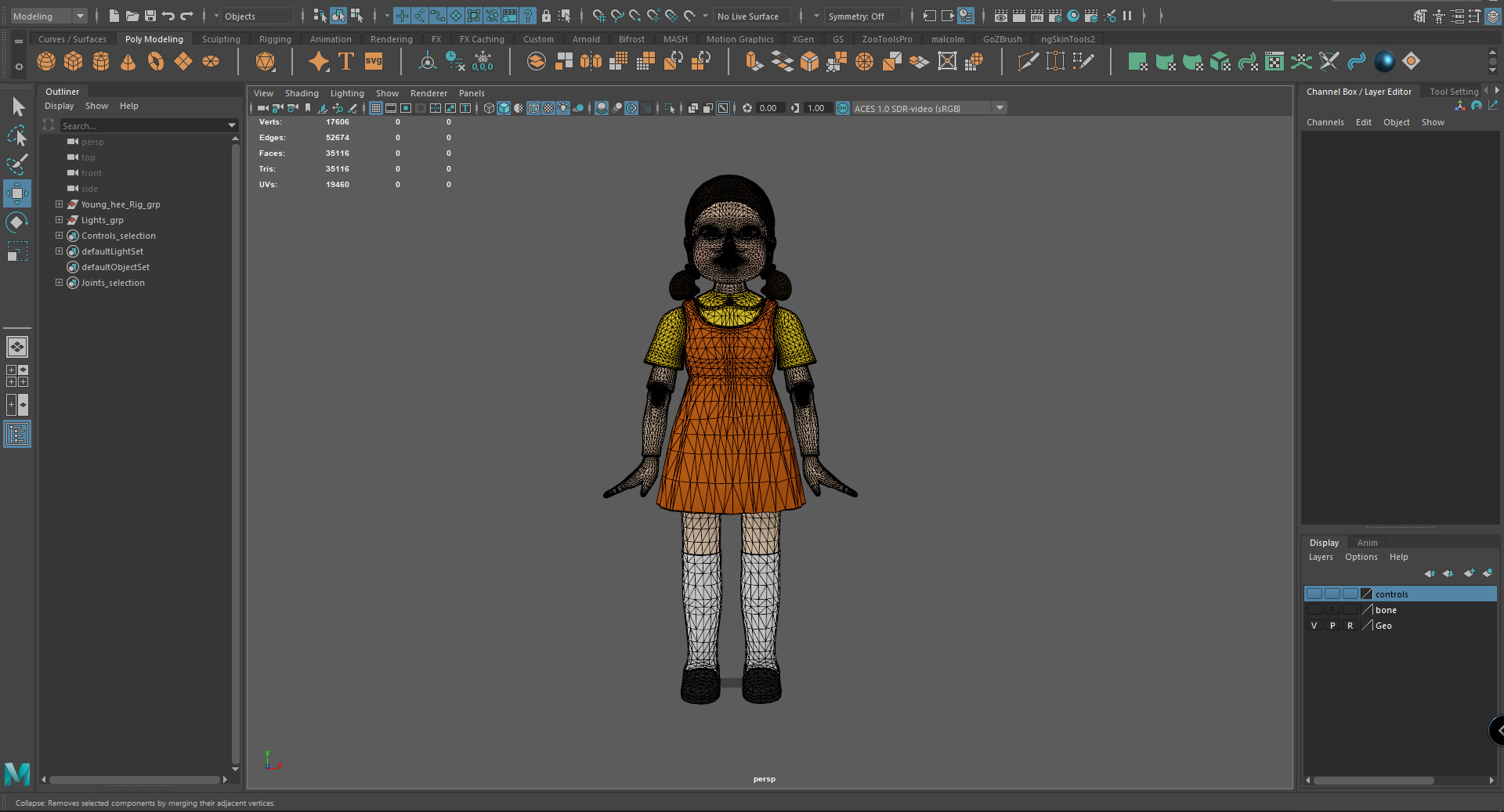
Task: Toggle playback P box of Geo layer
Action: coord(1332,626)
